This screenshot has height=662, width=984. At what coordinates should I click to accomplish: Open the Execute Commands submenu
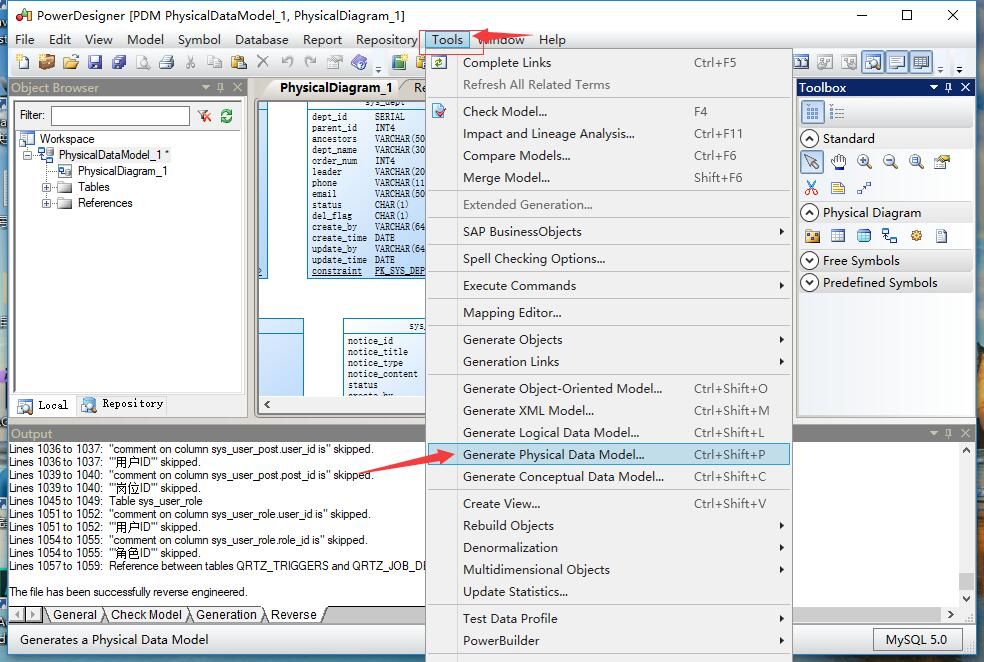608,286
